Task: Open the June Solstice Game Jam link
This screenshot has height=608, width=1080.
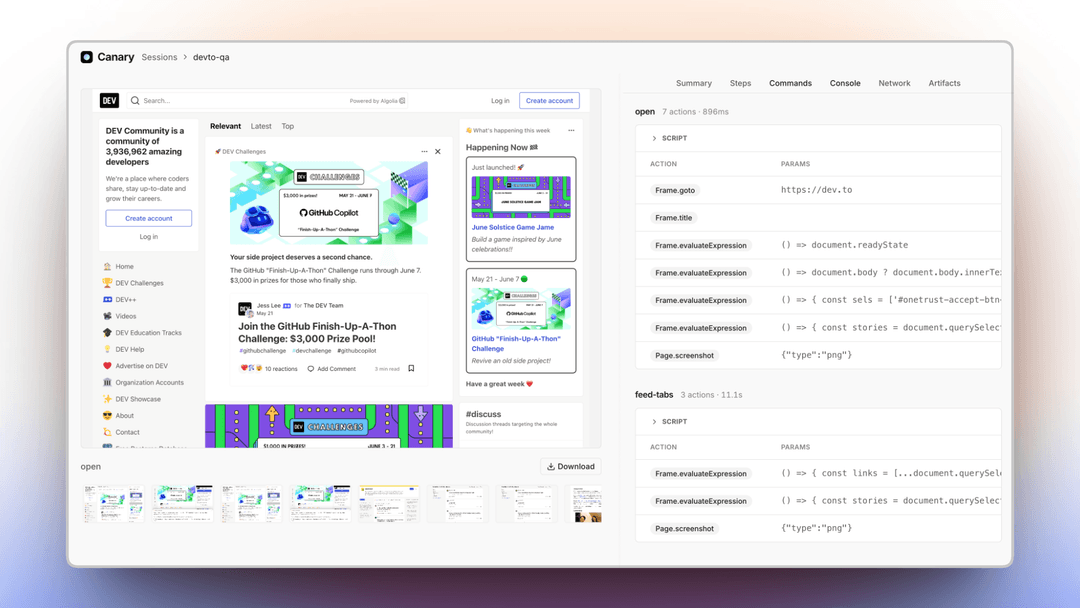Action: pos(512,227)
